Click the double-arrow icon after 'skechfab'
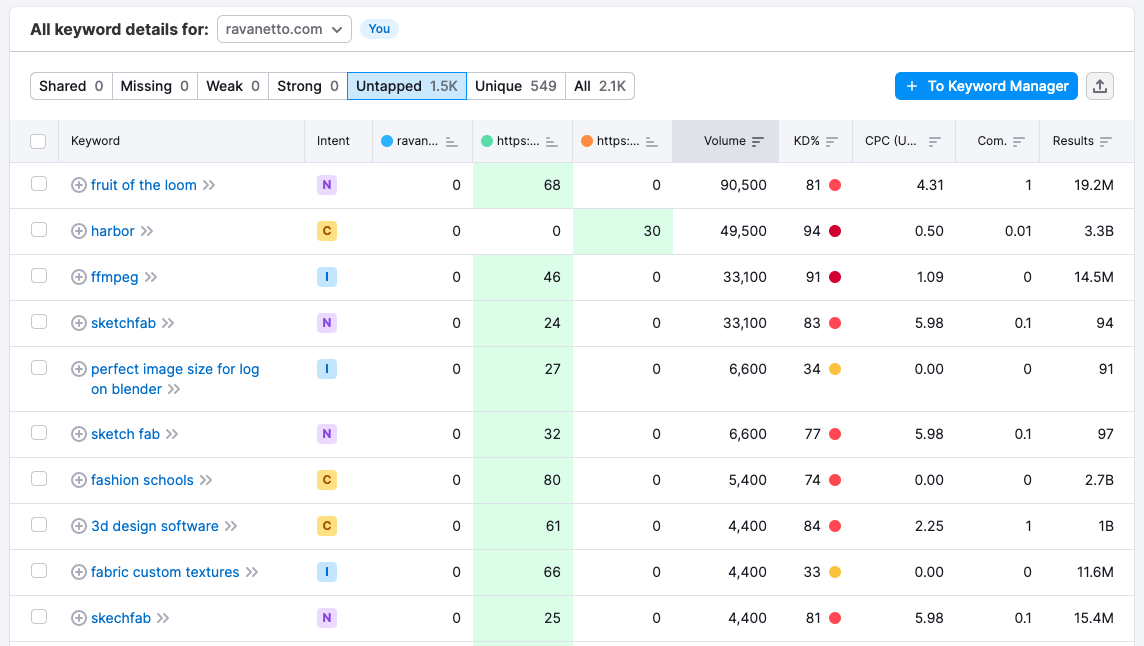This screenshot has height=646, width=1144. tap(163, 618)
